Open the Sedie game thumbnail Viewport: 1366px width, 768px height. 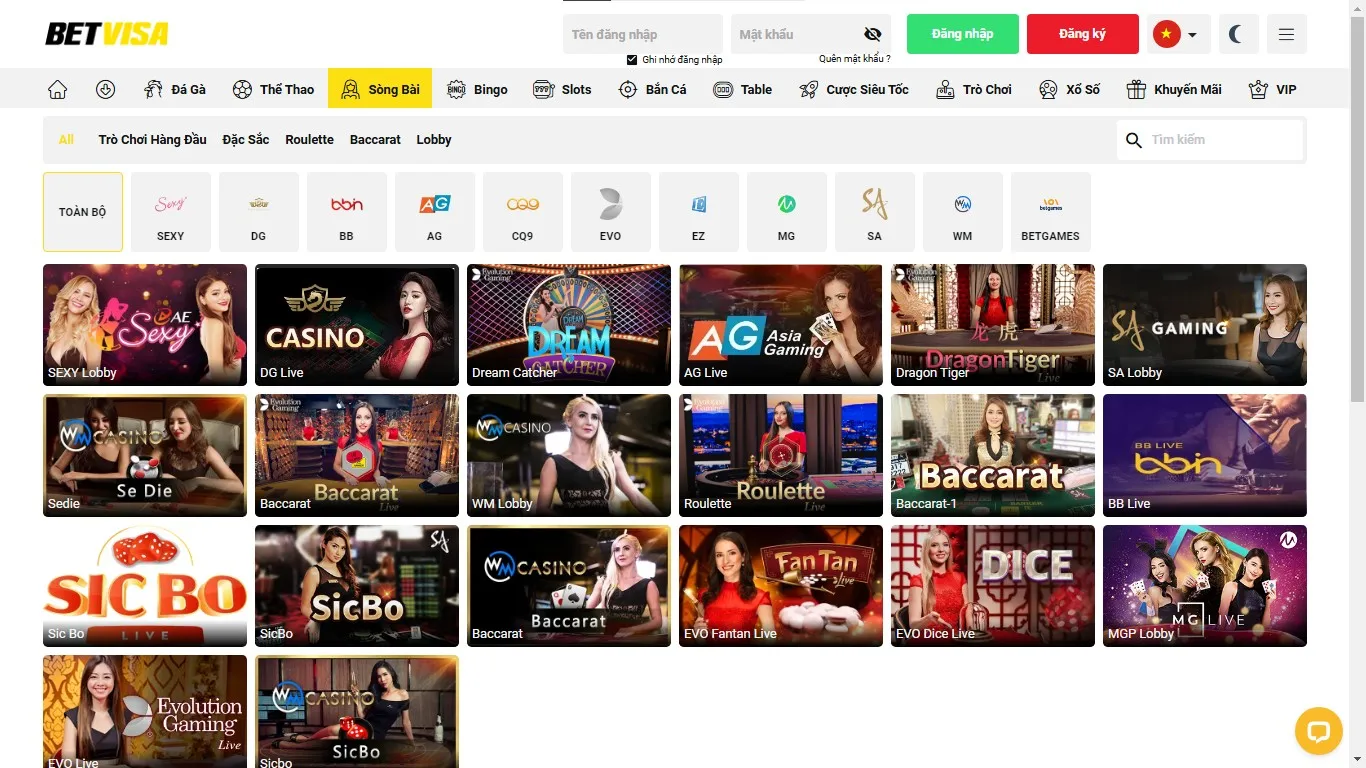[145, 455]
